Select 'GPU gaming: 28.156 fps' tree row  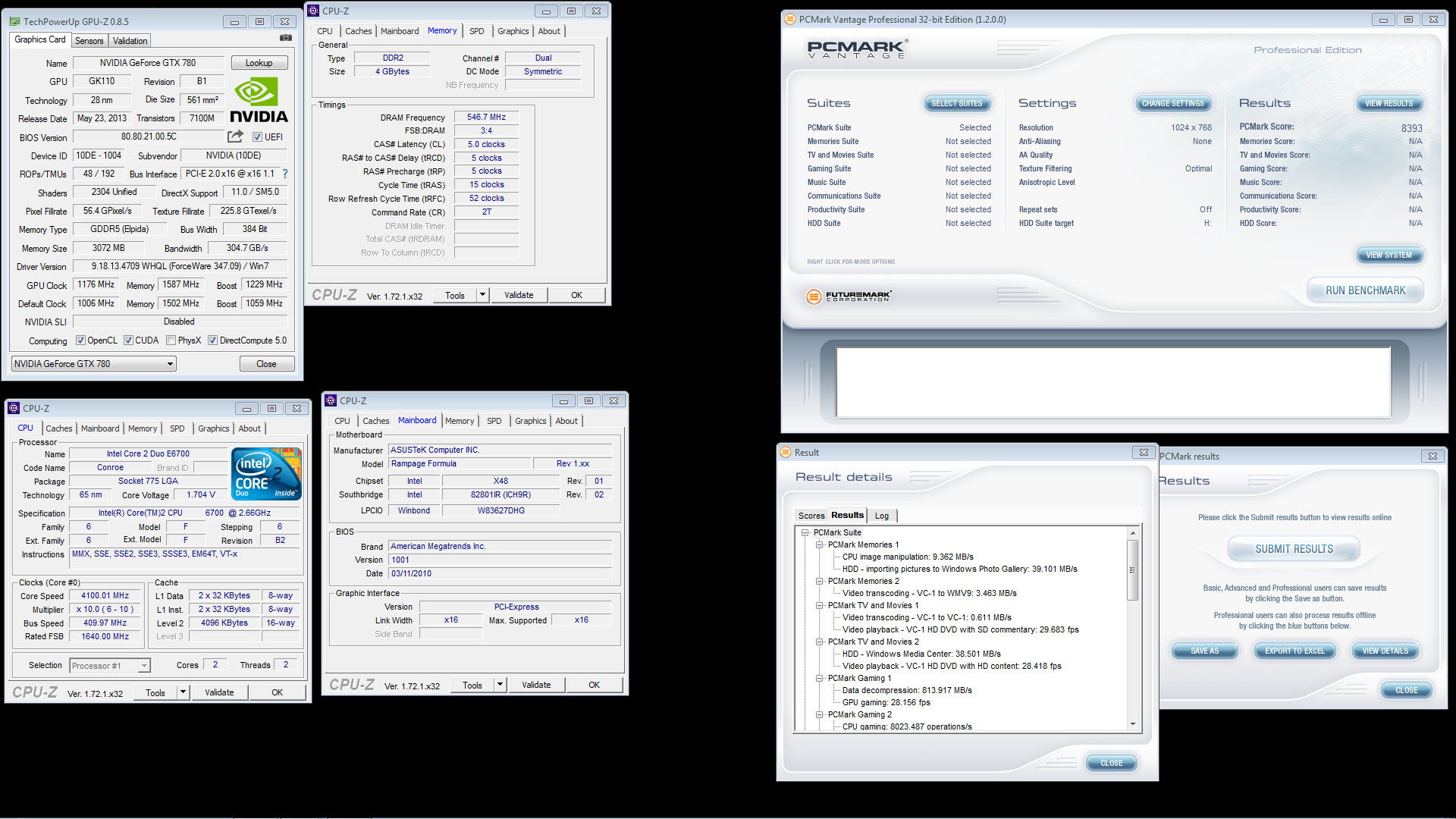pos(886,702)
